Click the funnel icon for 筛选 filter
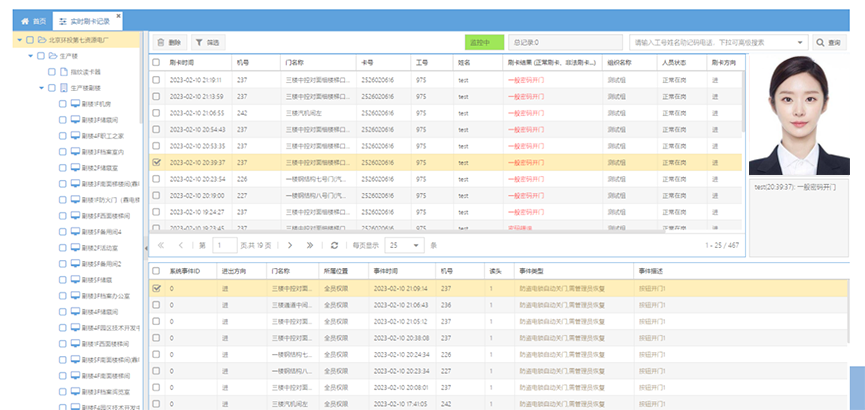 coord(201,43)
